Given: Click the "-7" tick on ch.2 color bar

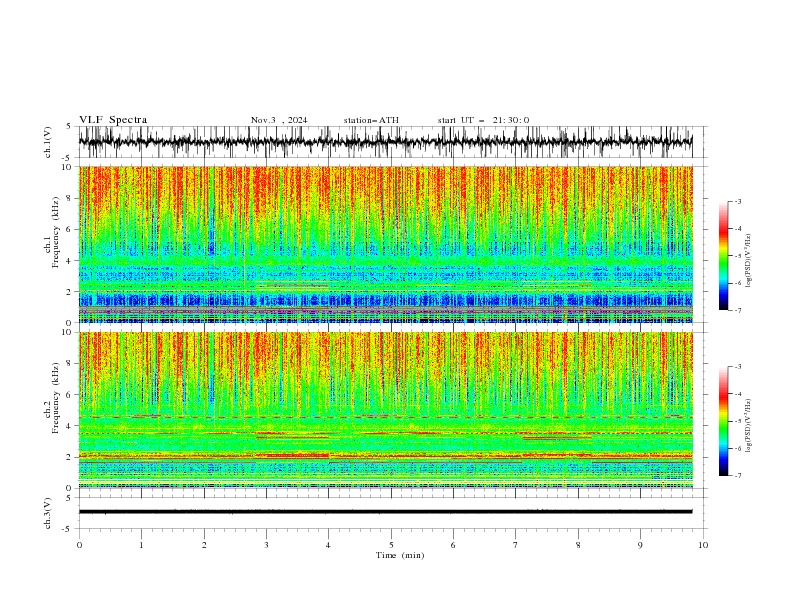Looking at the screenshot, I should click(x=738, y=475).
